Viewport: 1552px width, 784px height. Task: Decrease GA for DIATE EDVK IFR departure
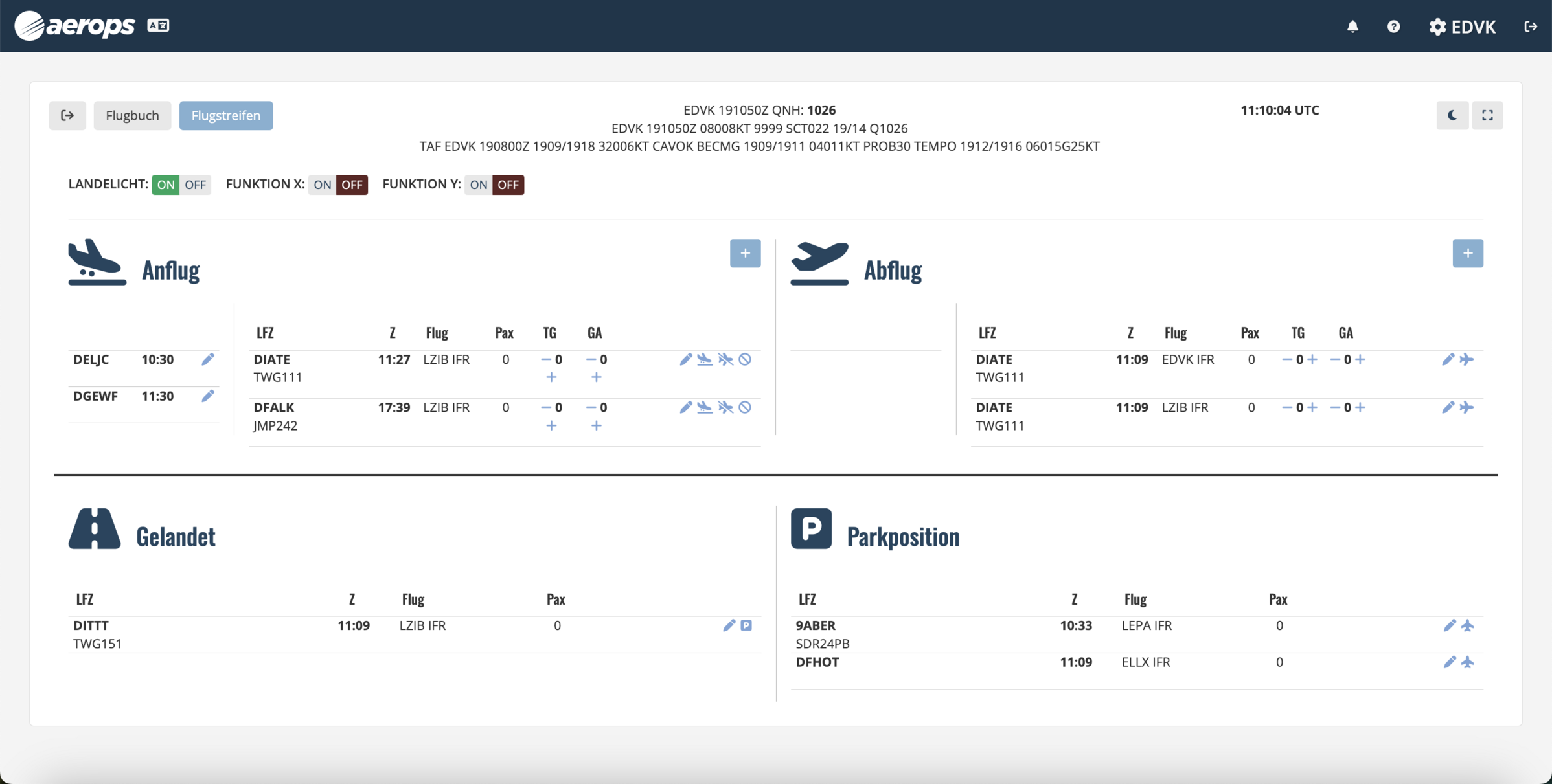[1335, 359]
